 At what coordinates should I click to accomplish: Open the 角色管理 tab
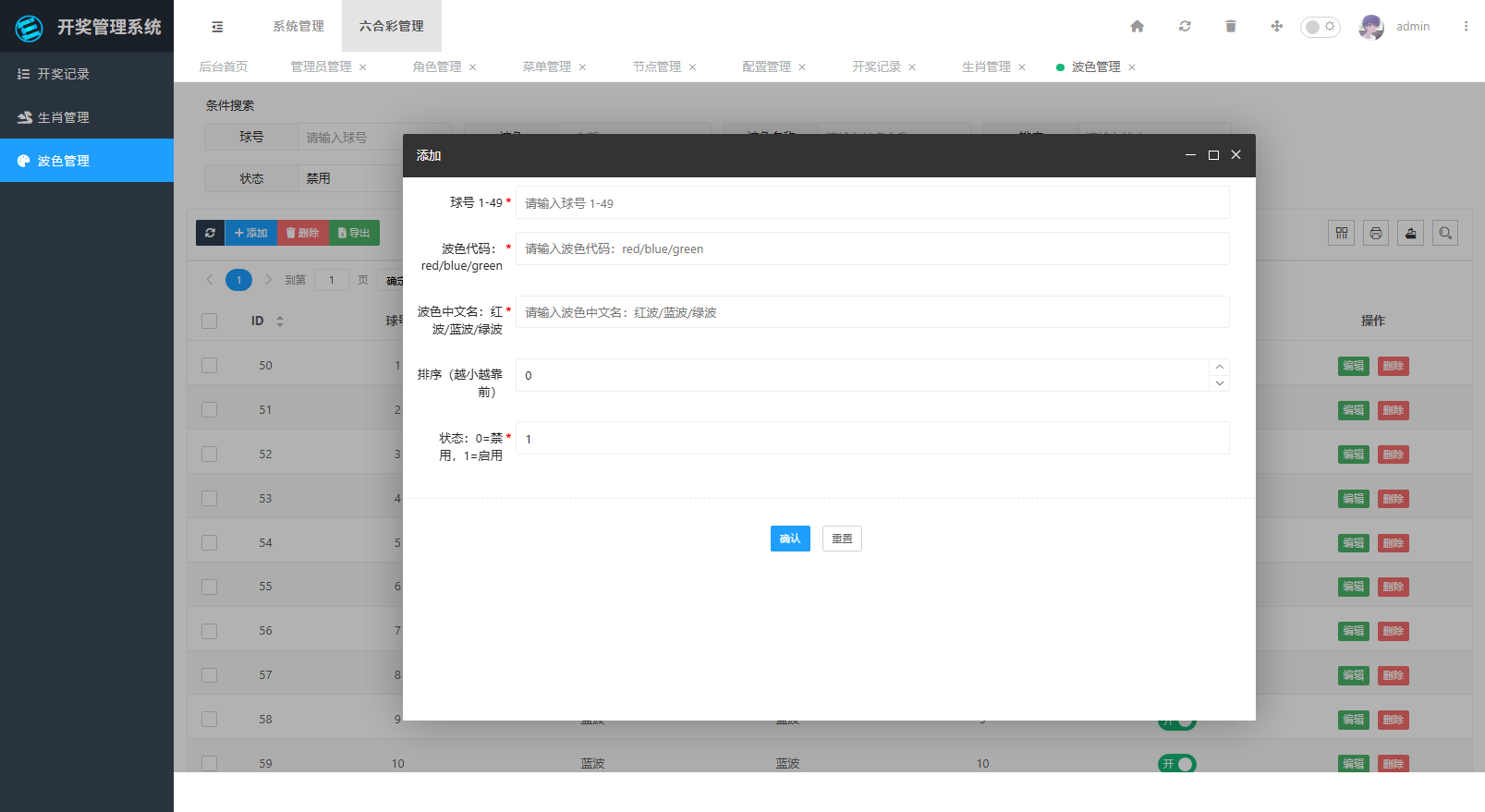pos(437,67)
